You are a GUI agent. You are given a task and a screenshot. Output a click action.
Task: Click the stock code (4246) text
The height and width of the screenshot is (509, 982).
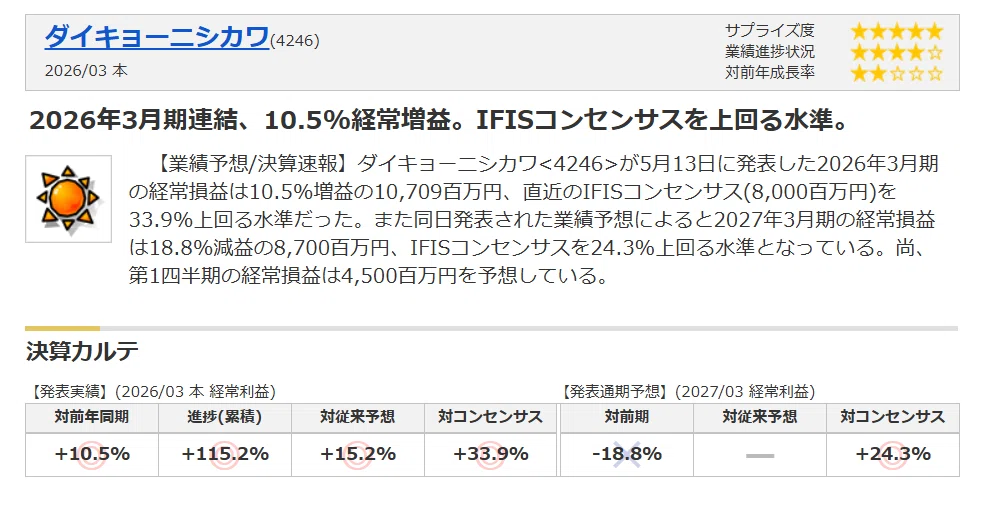[x=294, y=41]
